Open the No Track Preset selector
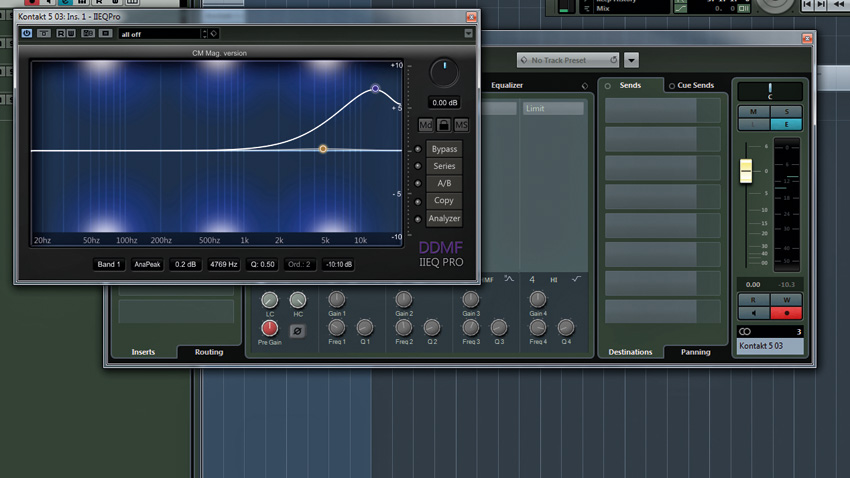This screenshot has width=850, height=478. point(568,60)
